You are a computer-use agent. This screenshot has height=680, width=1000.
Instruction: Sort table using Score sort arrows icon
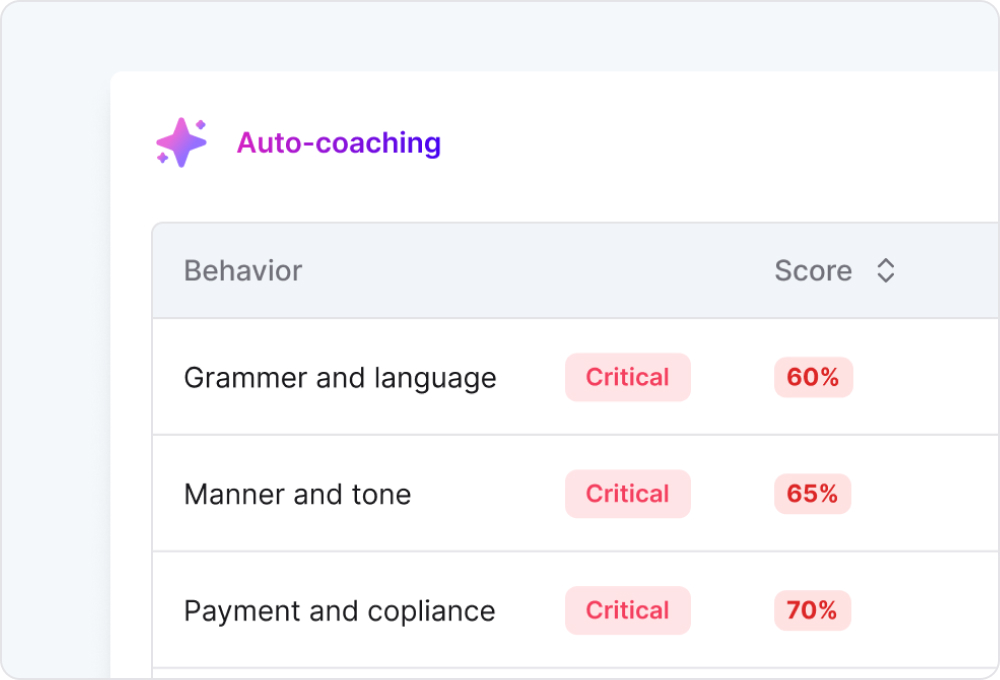(885, 270)
